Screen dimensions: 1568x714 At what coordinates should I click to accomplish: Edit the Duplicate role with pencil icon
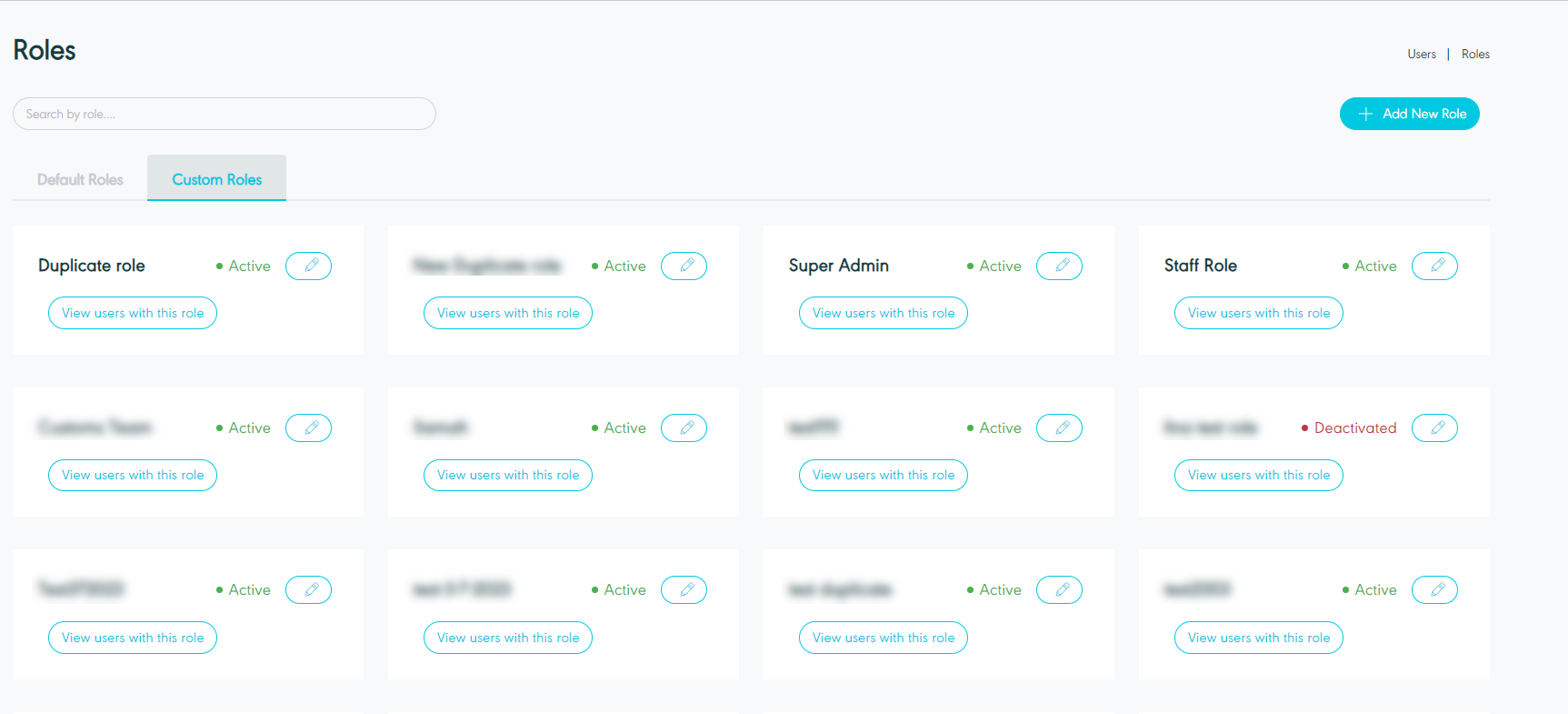click(x=308, y=266)
